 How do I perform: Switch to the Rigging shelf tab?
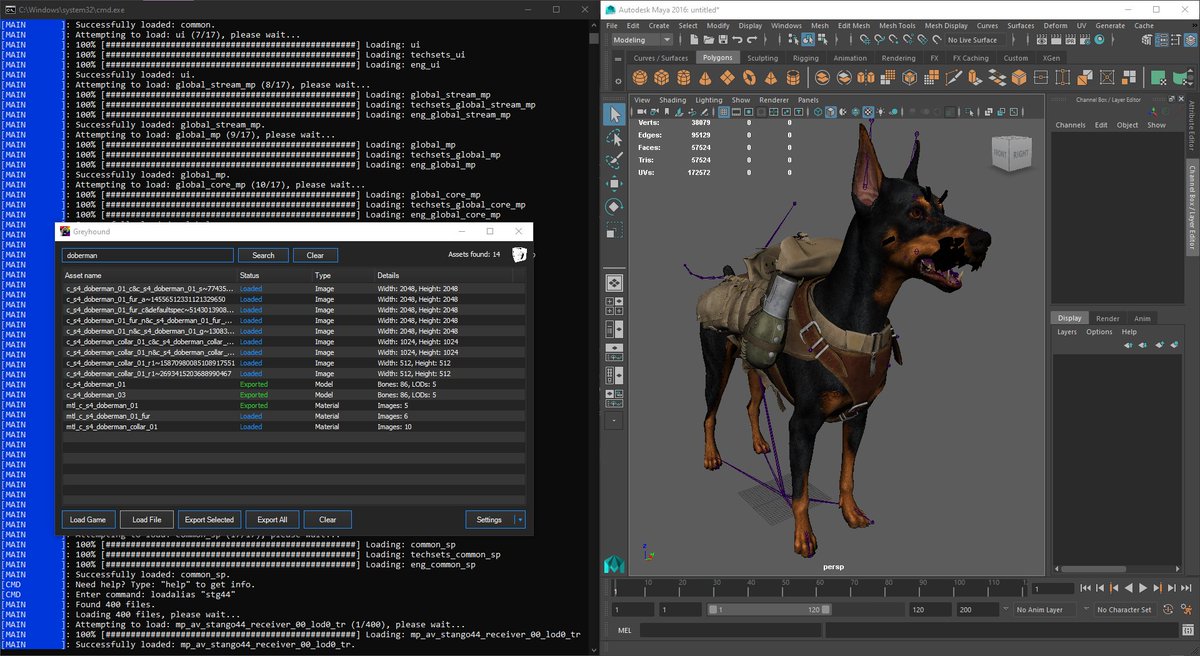[805, 58]
